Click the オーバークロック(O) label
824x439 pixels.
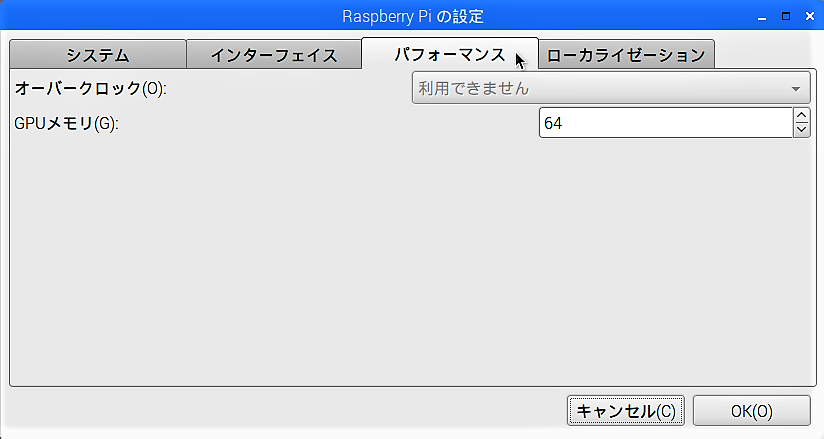pos(90,88)
